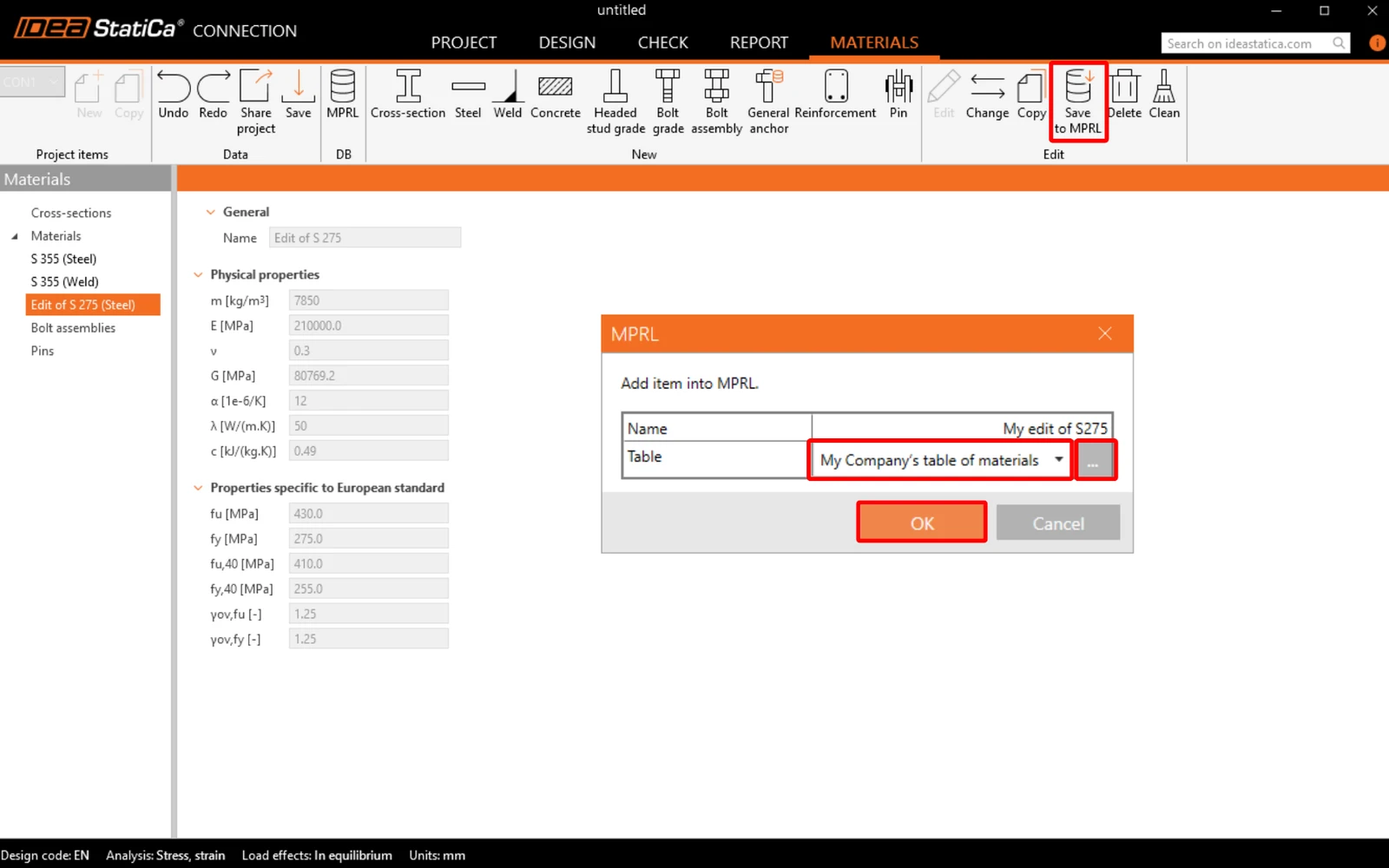This screenshot has width=1389, height=868.
Task: Click Copy in the Edit group
Action: point(1031,95)
